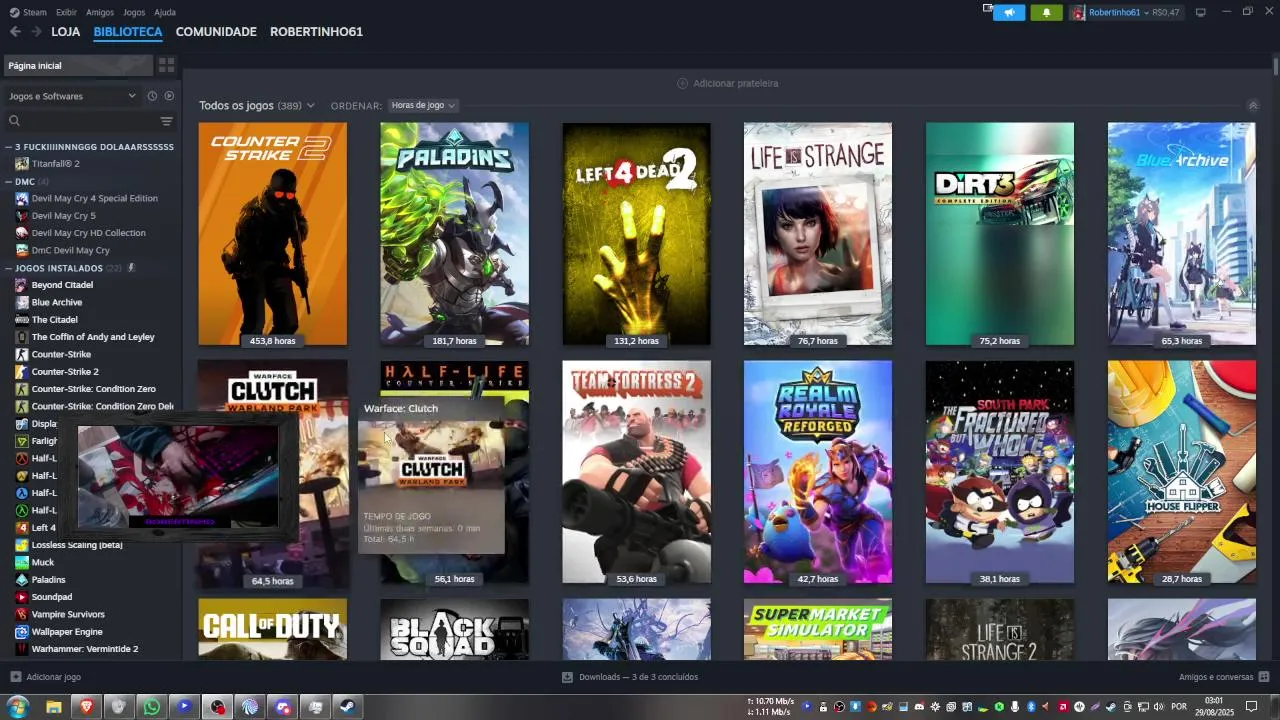Collapse the 3 FUCKIIIINNNGGG DOLAAARSSSSSS collection
The width and height of the screenshot is (1280, 720).
9,147
